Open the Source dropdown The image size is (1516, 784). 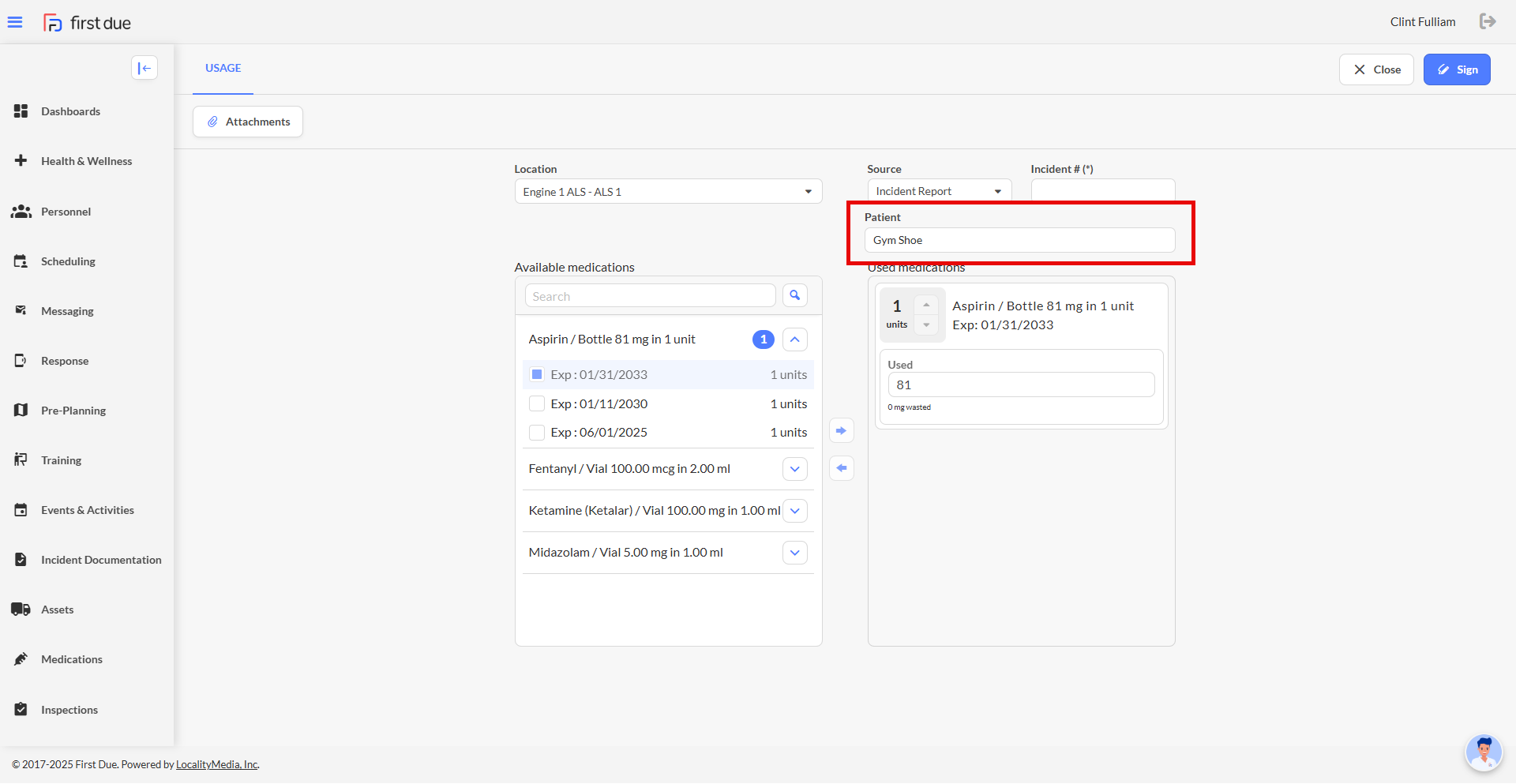939,191
